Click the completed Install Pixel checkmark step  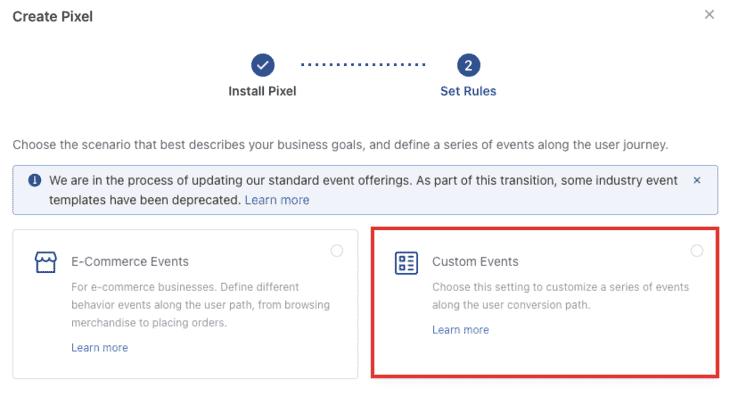pos(263,65)
